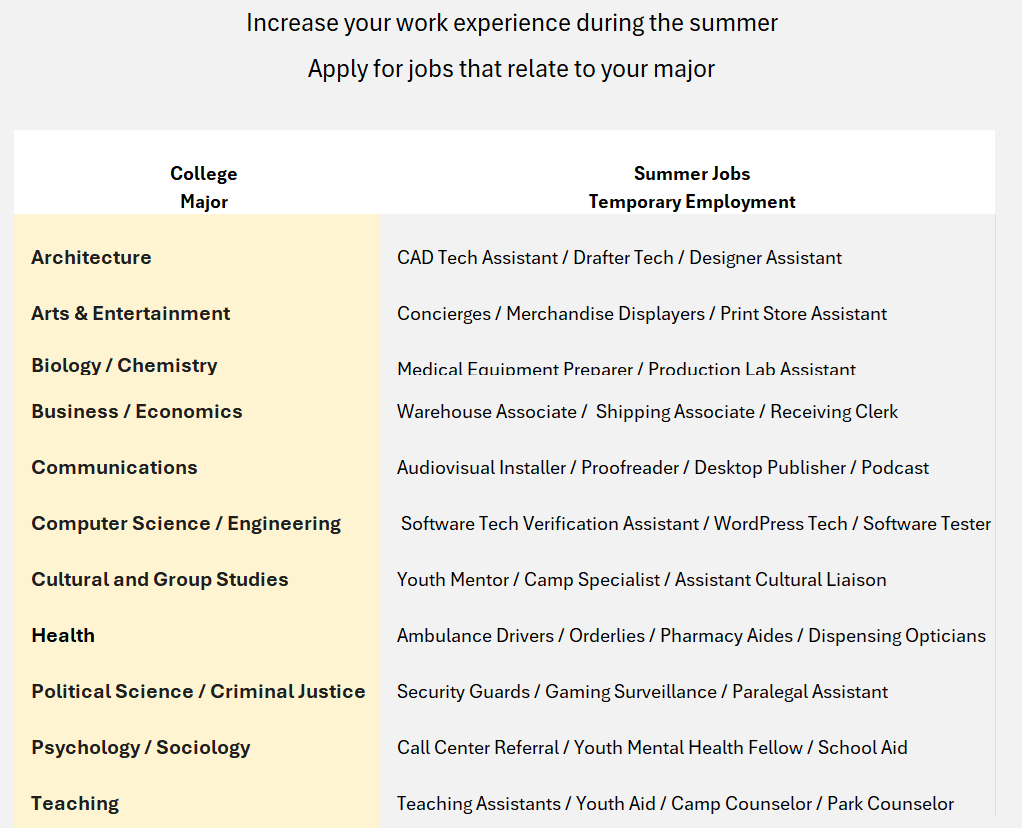Click the Health major cell
The image size is (1022, 828).
coord(63,636)
